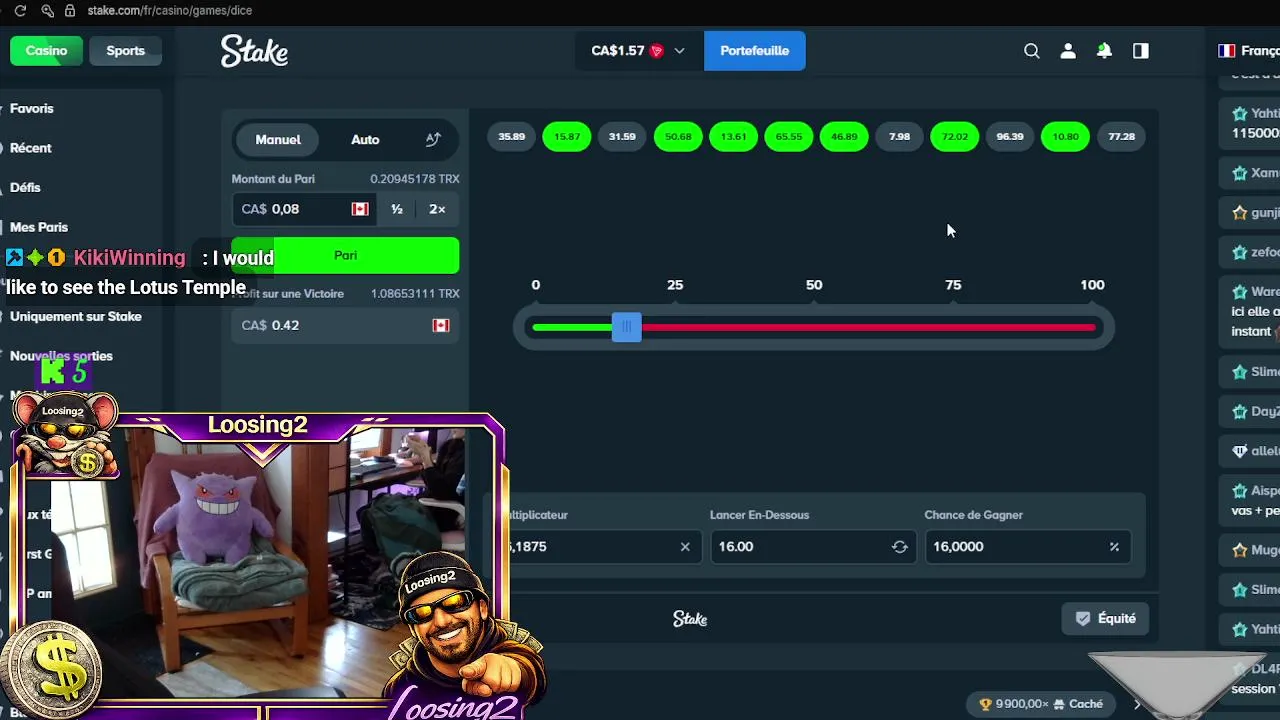Open past result 31.59

click(622, 137)
